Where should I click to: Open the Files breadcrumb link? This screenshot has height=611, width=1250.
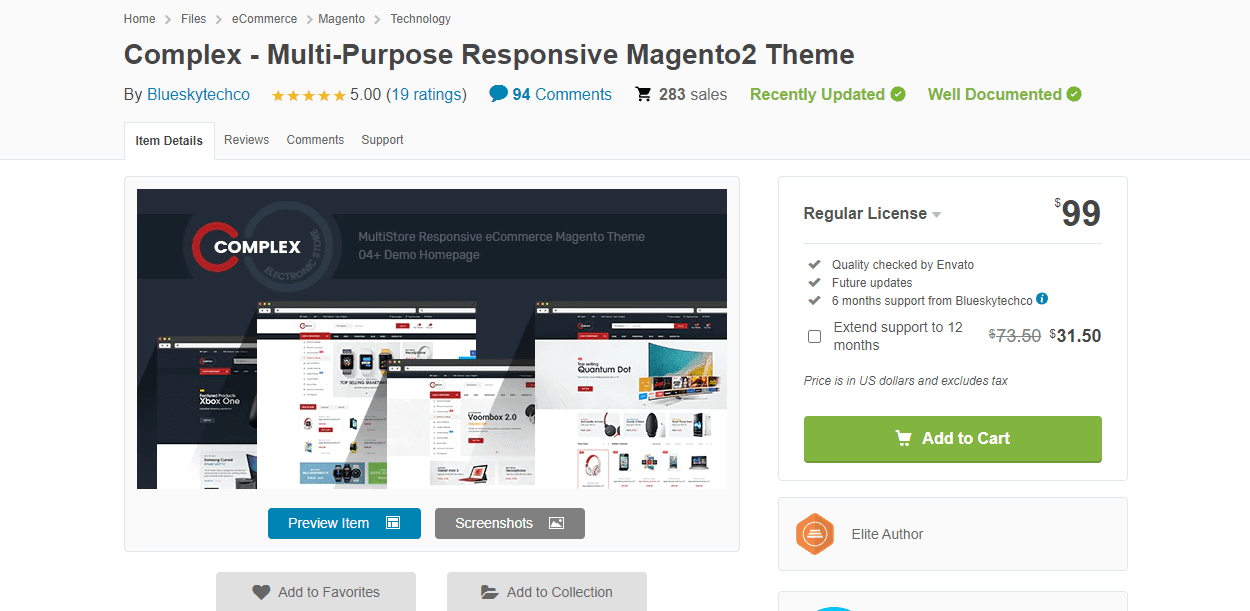(x=194, y=19)
